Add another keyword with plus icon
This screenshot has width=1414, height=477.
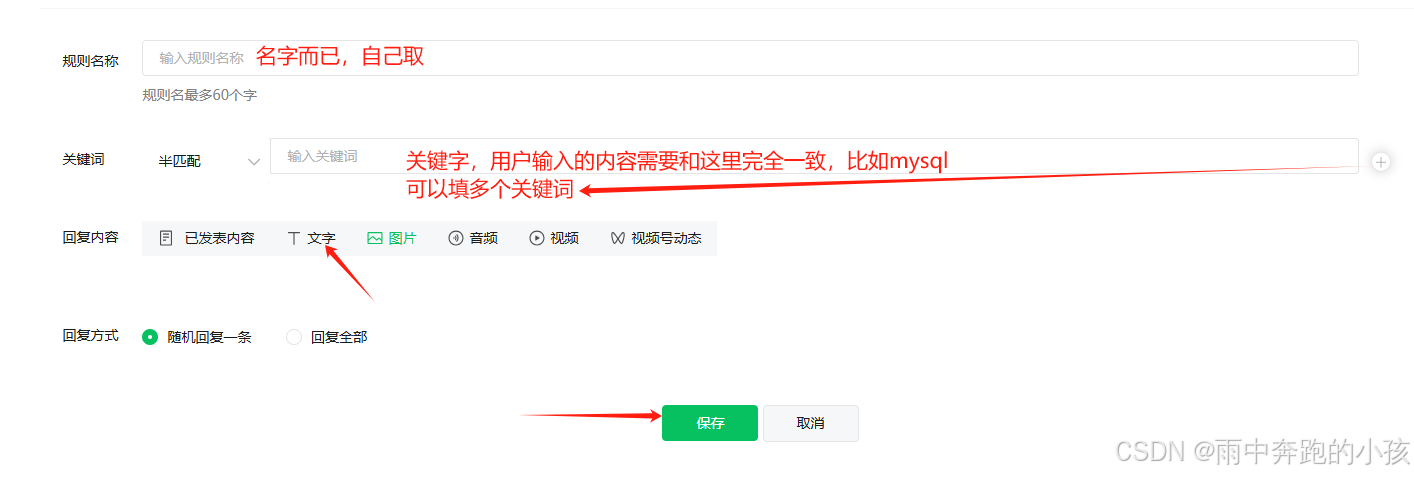1381,161
